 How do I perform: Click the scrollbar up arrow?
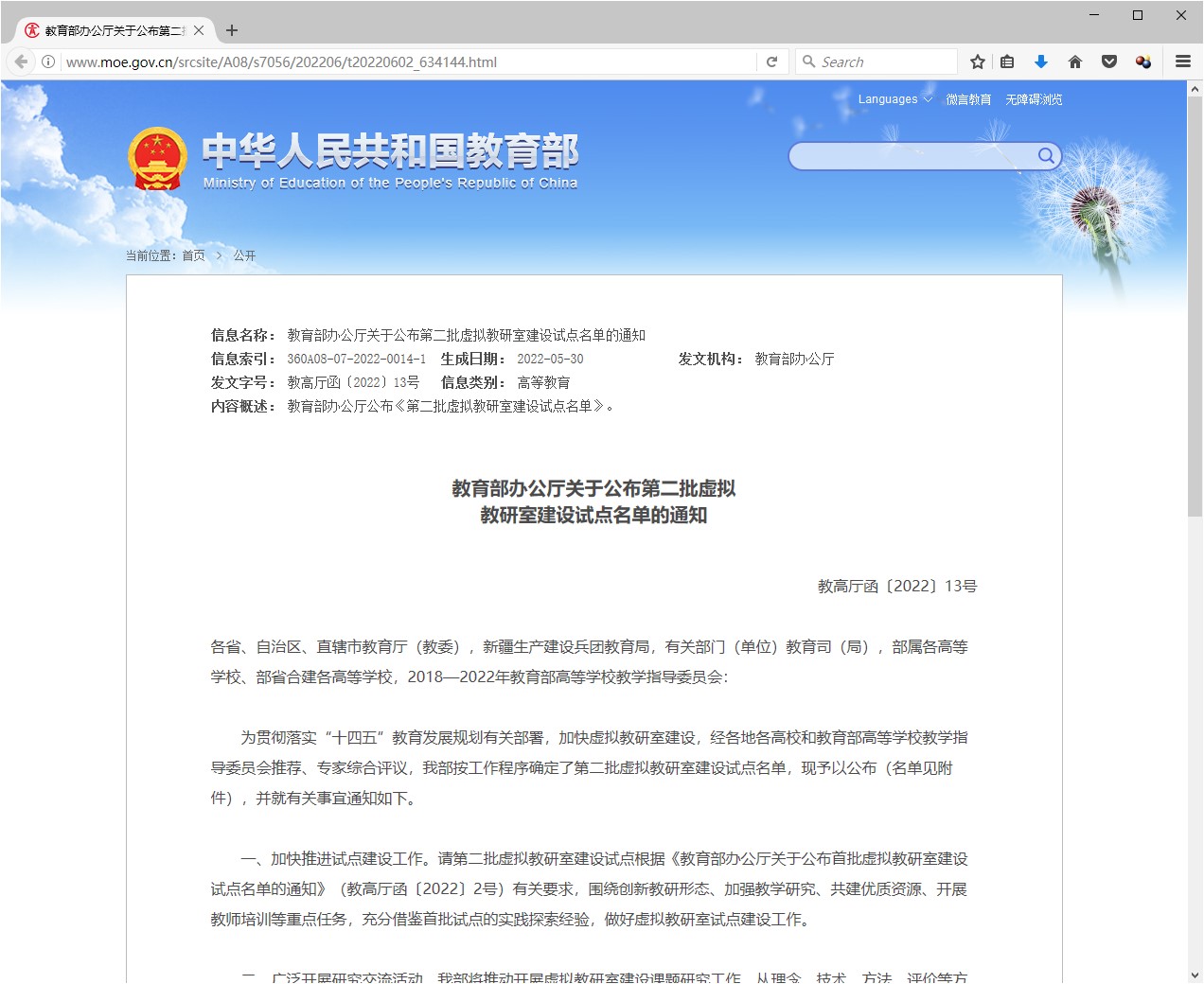[x=1195, y=89]
